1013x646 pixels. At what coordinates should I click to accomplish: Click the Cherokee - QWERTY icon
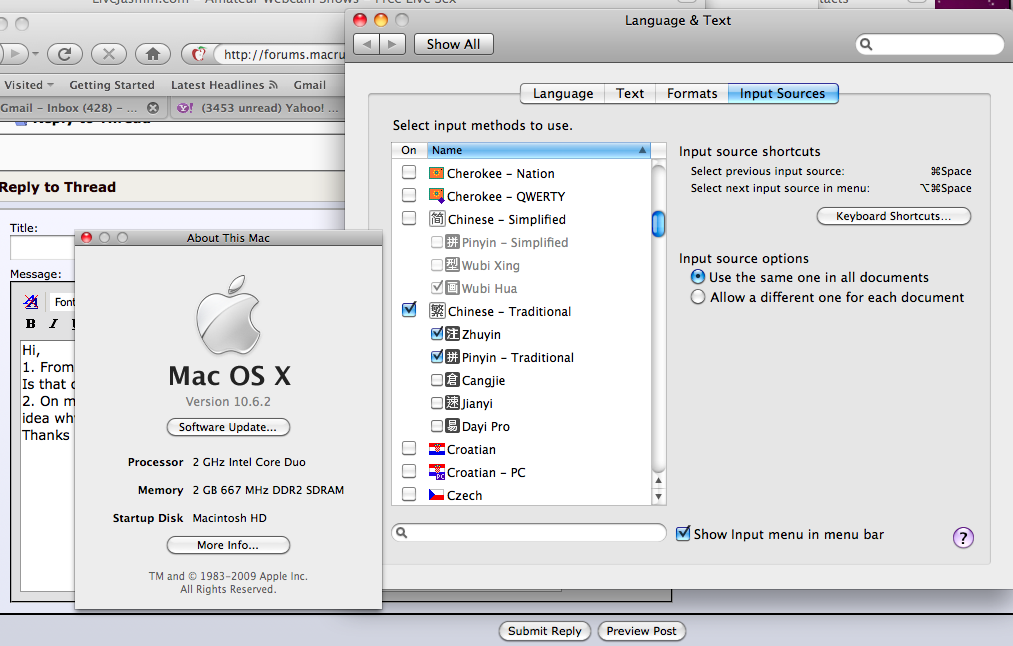pos(437,196)
